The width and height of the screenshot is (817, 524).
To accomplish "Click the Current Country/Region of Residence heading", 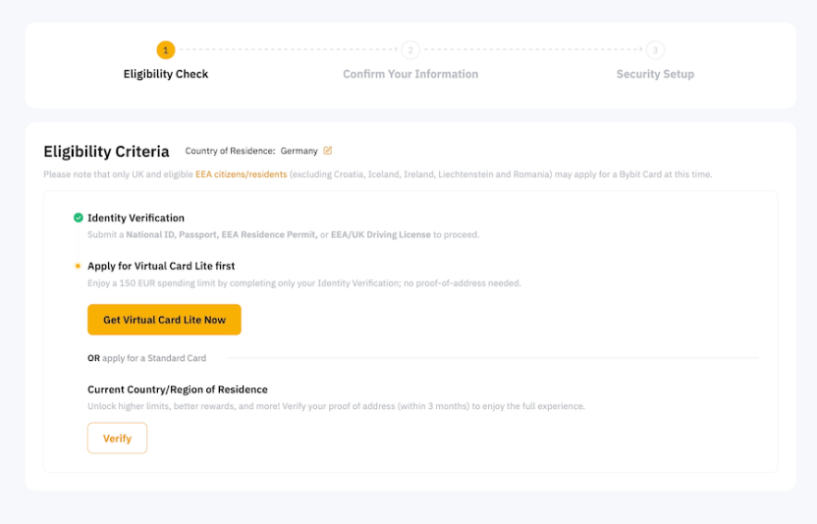I will 177,389.
